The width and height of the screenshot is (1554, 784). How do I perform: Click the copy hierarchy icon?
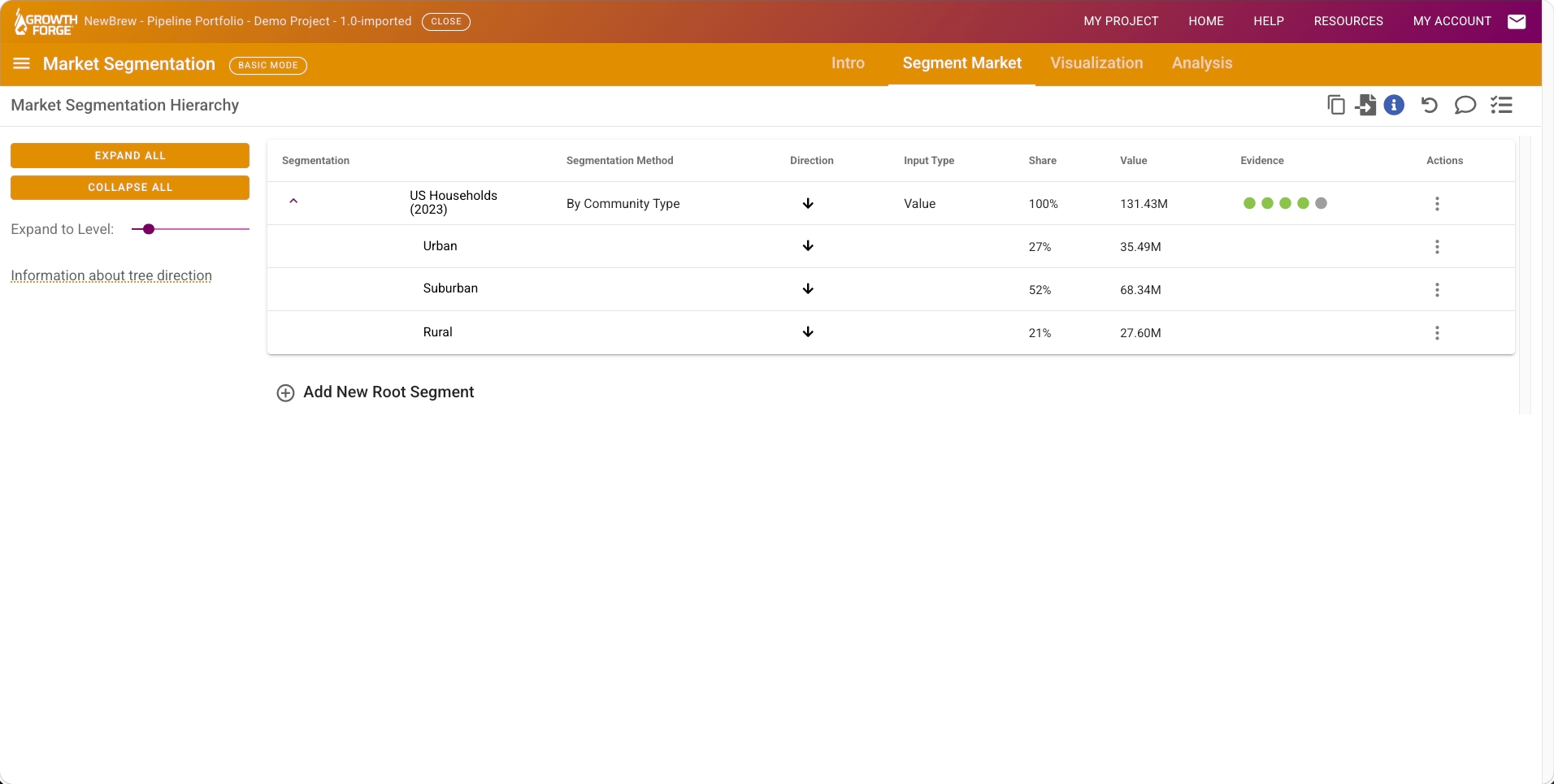point(1335,105)
